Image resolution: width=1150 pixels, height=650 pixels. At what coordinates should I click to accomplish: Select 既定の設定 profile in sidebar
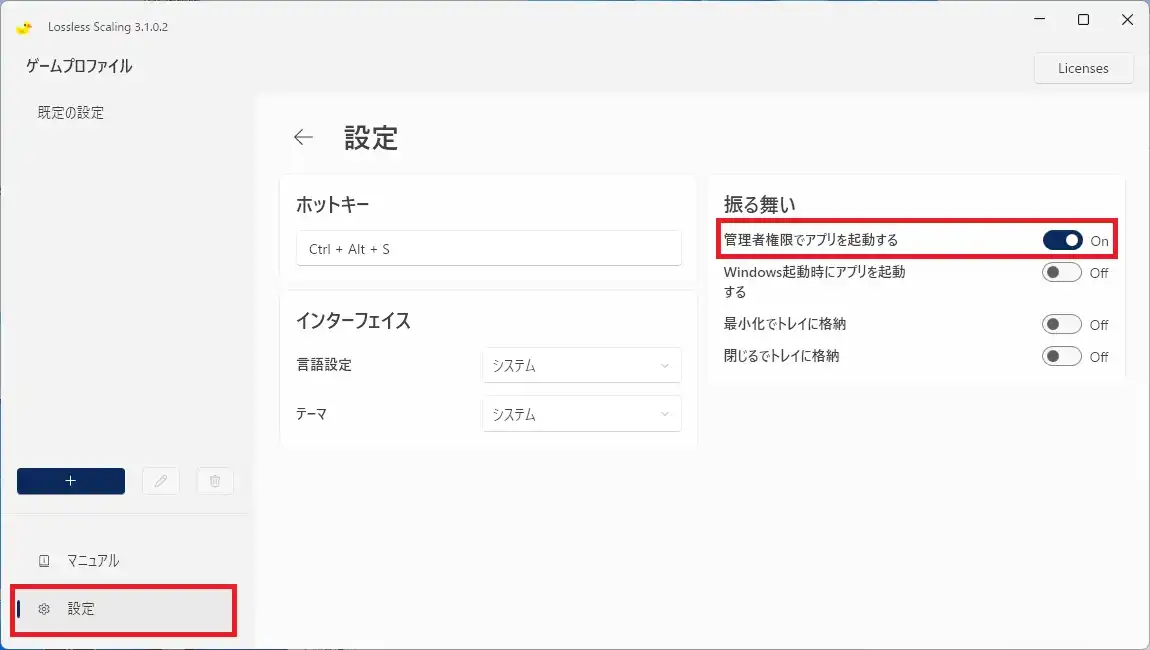click(71, 113)
